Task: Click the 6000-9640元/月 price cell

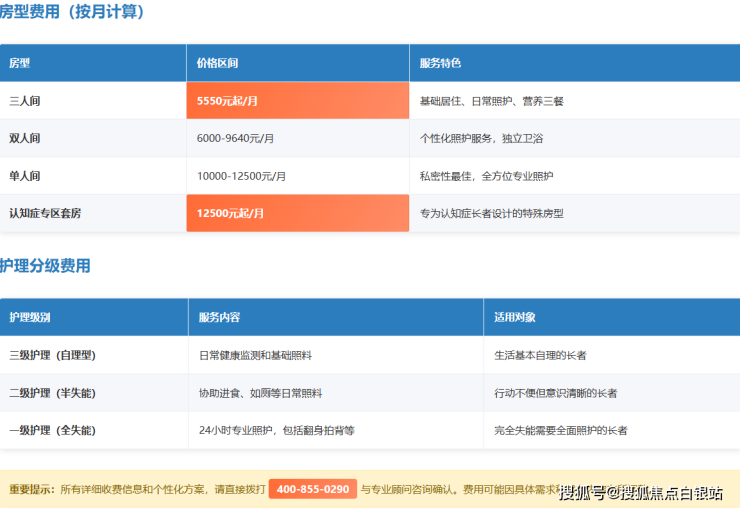Action: 241,138
